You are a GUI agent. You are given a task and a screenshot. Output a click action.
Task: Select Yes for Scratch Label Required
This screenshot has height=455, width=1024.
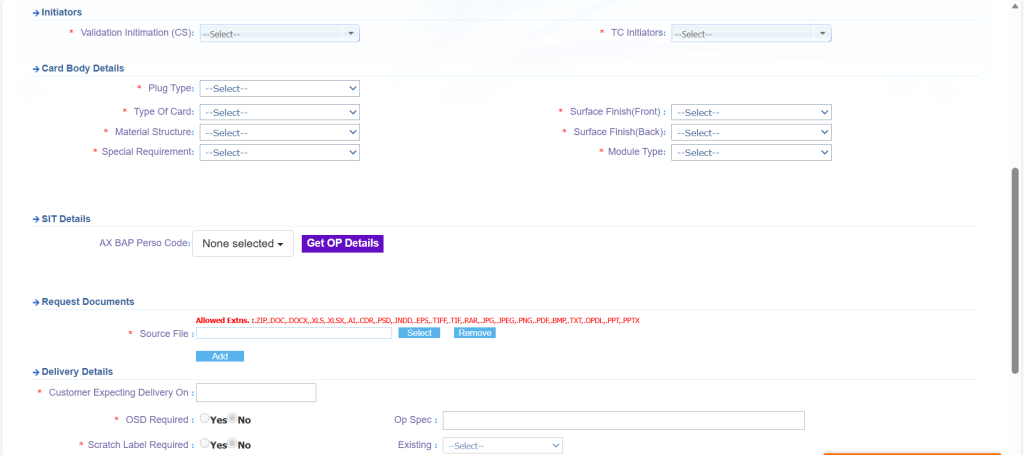point(205,444)
